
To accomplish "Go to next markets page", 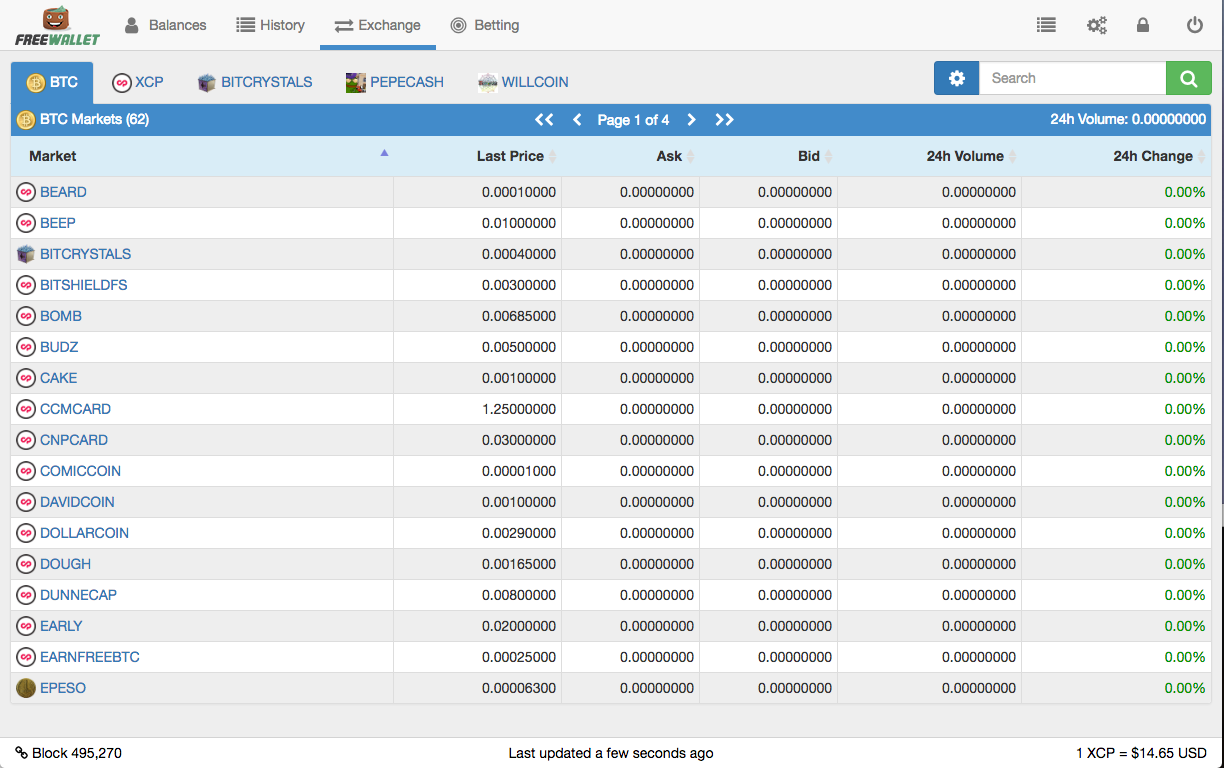I will 691,120.
